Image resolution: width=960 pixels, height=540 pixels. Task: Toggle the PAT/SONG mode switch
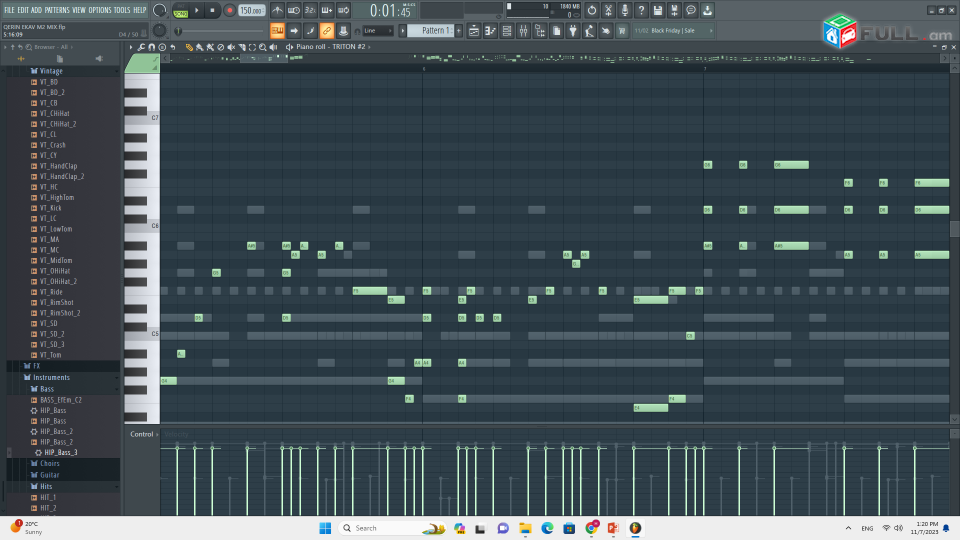(181, 10)
